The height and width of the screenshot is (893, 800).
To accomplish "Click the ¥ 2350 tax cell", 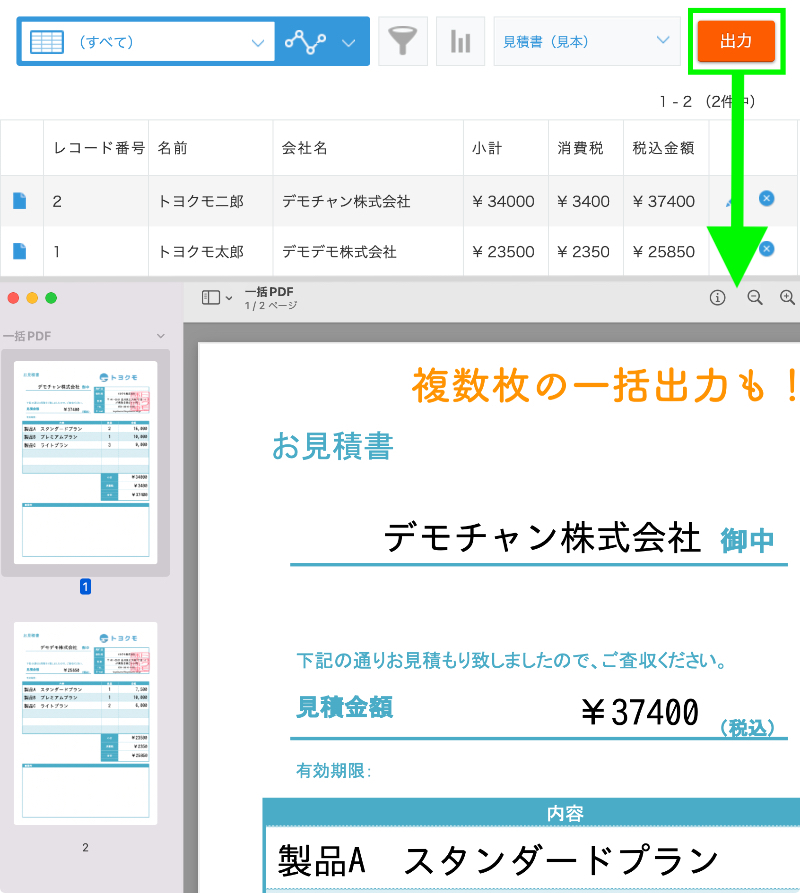I will click(586, 251).
